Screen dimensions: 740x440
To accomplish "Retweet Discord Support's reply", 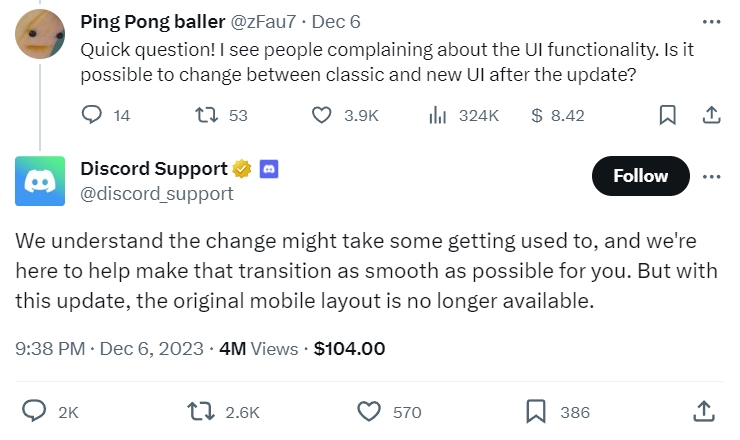I will (198, 411).
